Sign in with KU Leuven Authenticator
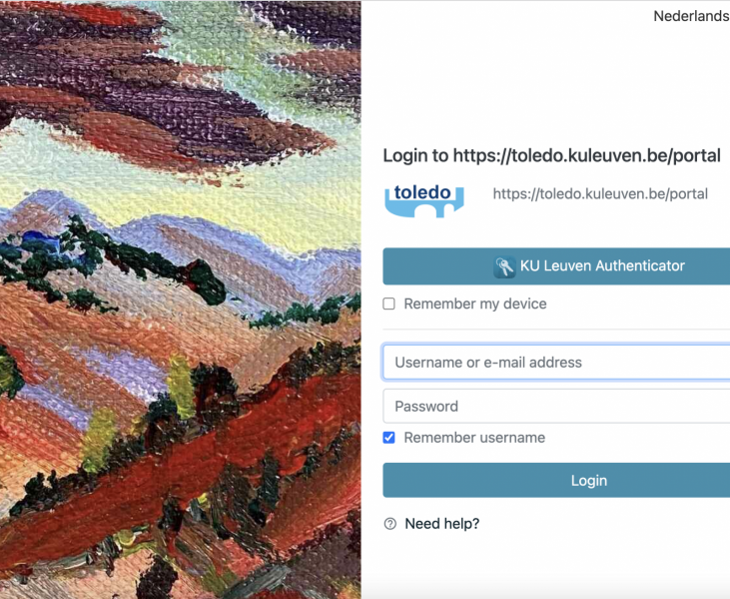The image size is (730, 599). coord(556,266)
